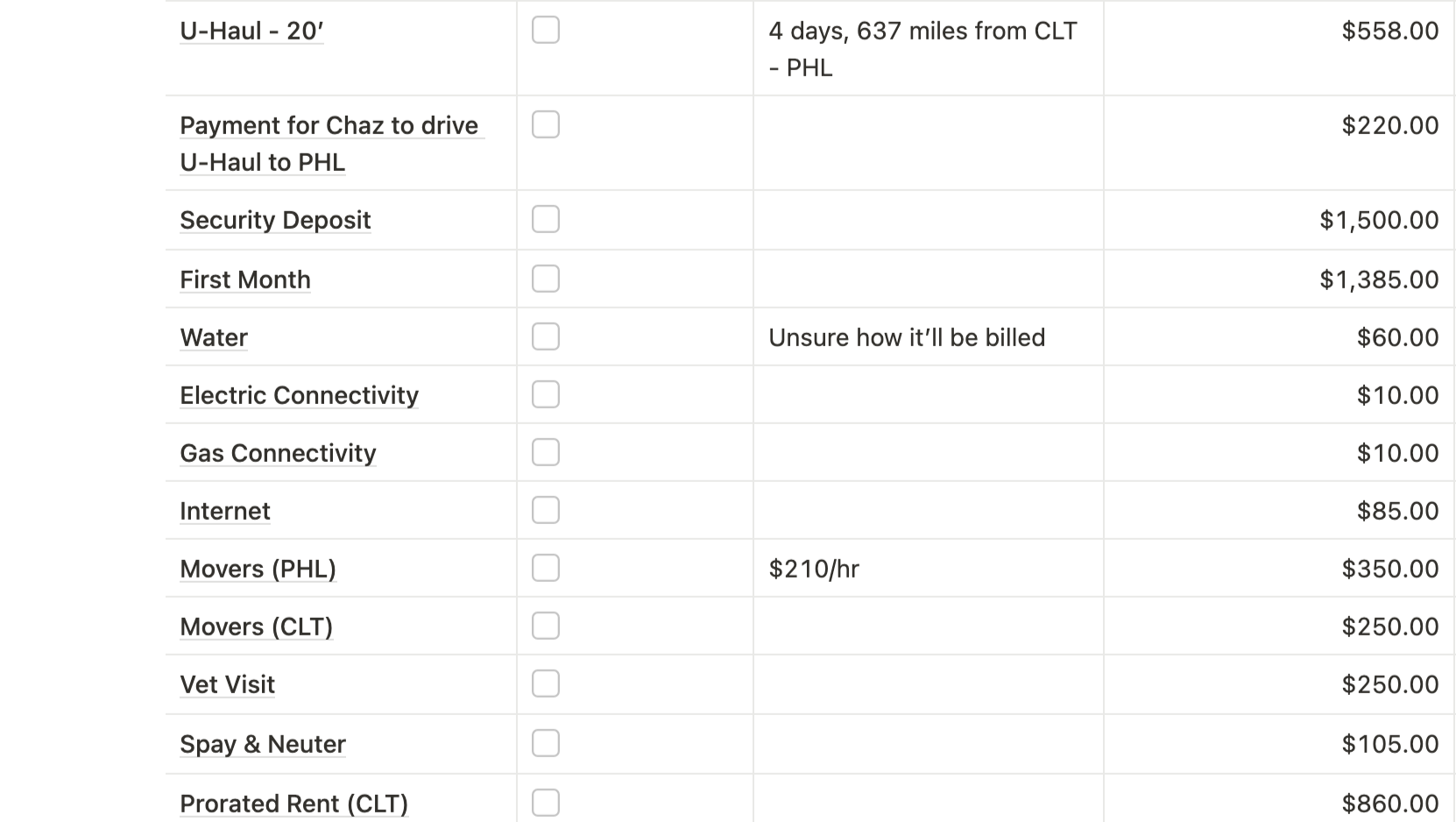
Task: Open the Security Deposit page
Action: tap(275, 220)
